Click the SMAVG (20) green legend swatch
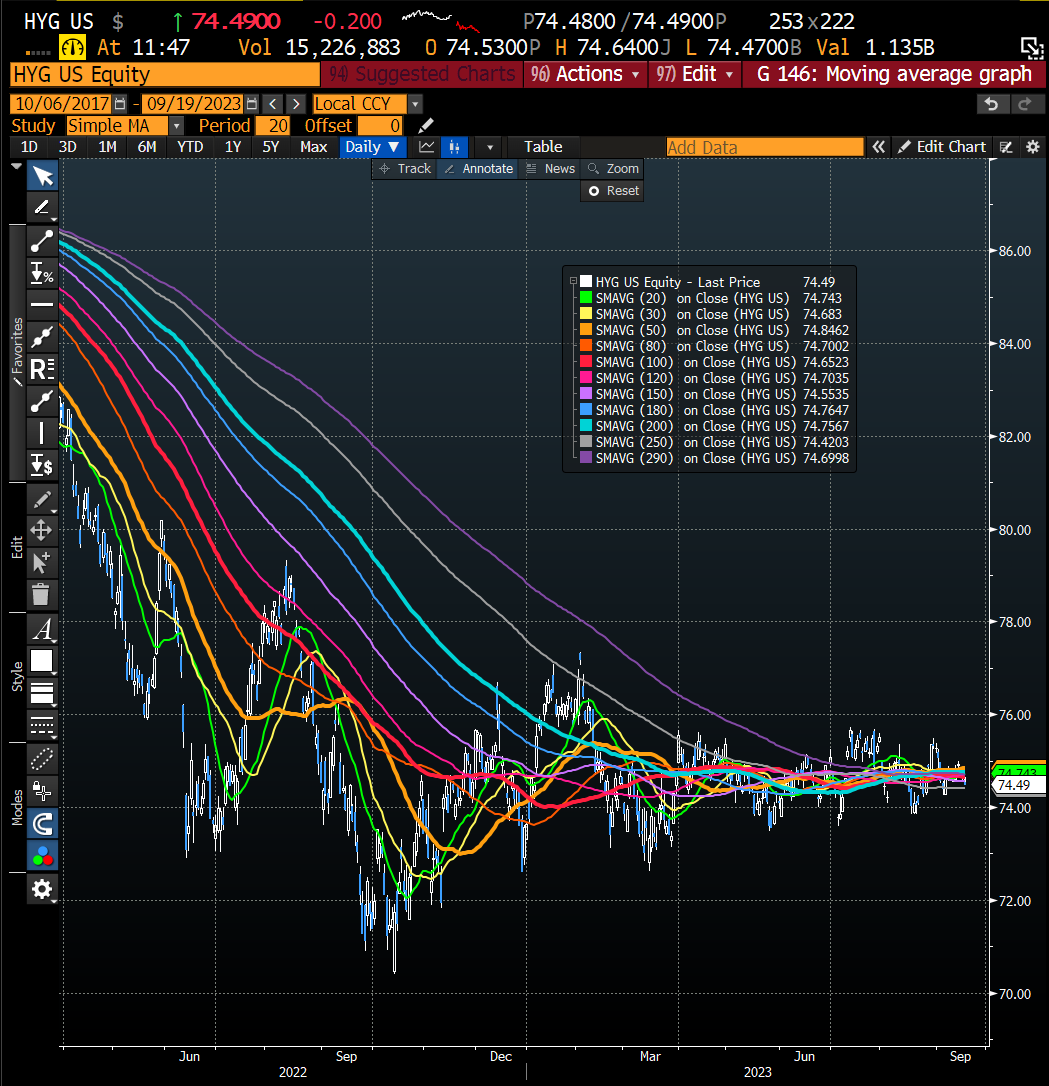1049x1086 pixels. coord(586,298)
